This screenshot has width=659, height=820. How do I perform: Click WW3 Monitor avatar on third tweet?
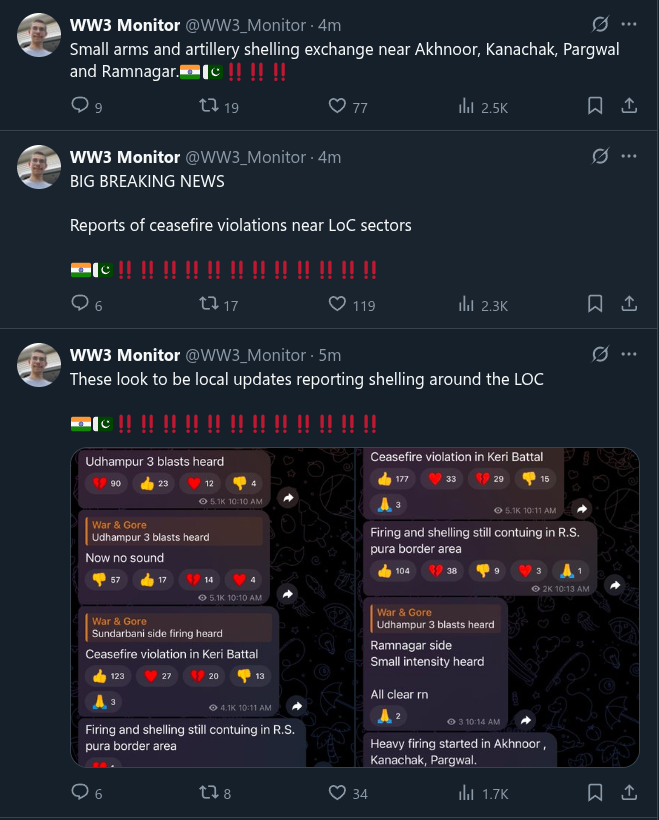point(39,365)
